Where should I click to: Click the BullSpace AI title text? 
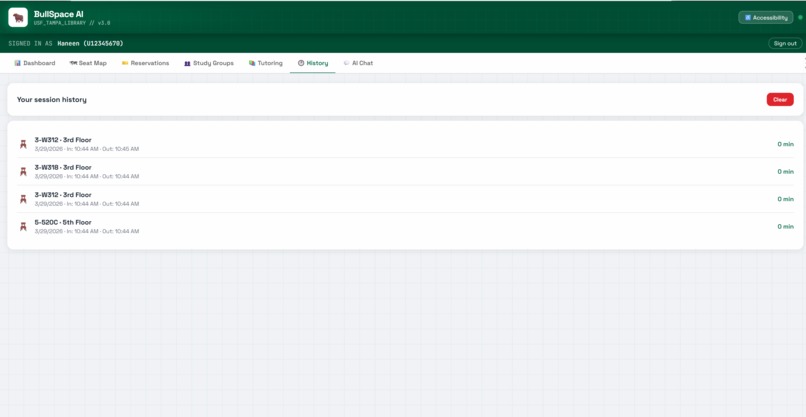pyautogui.click(x=59, y=14)
